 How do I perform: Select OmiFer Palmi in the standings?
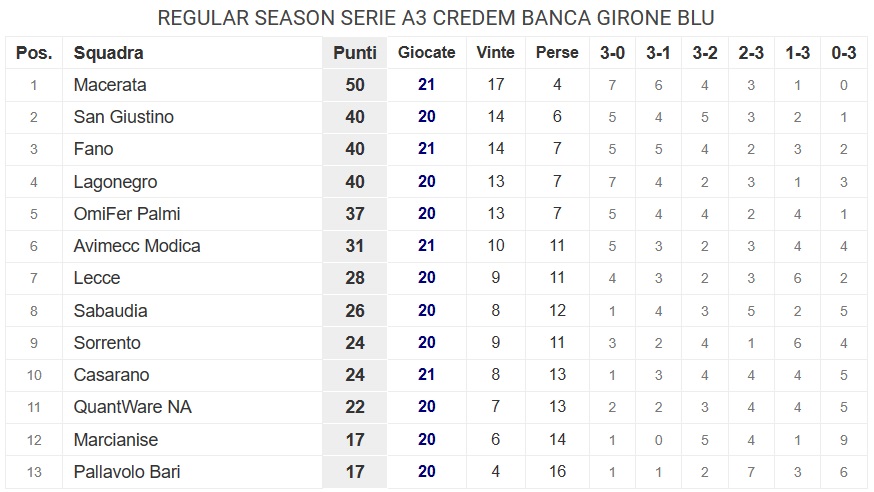[127, 214]
